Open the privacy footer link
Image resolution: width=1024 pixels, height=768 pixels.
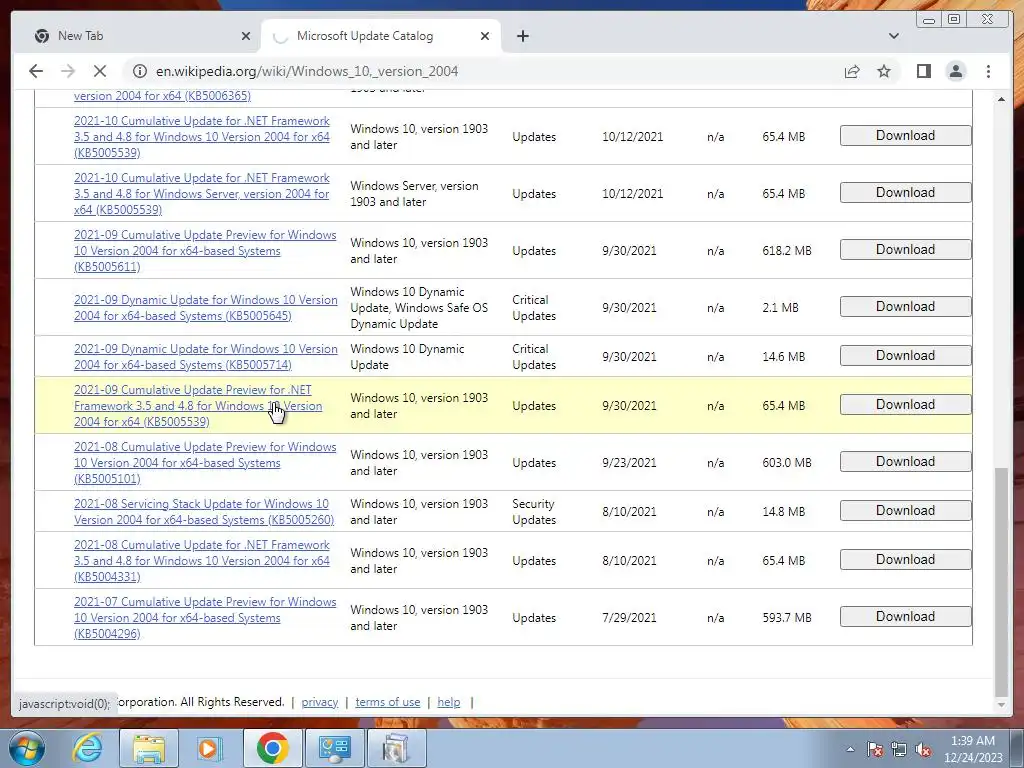[319, 702]
